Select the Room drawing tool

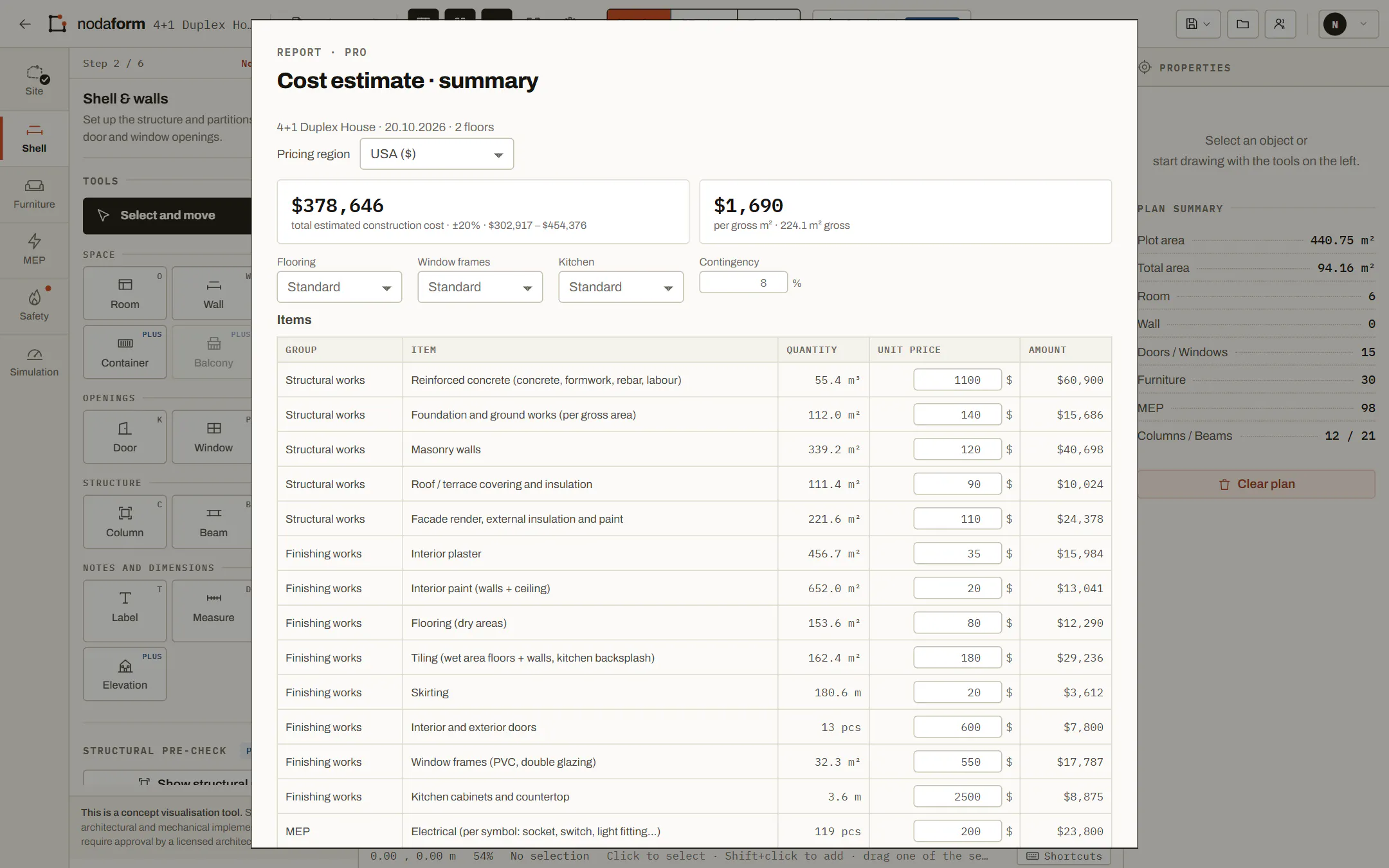point(125,293)
